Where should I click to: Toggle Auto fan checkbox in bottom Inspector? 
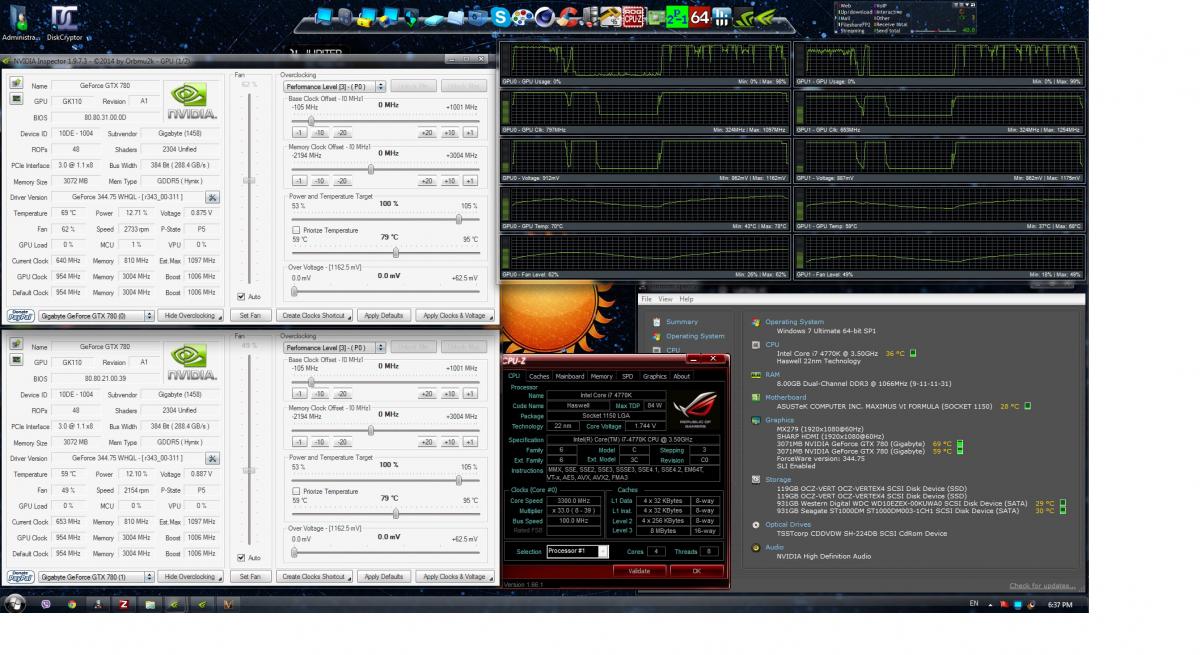(x=241, y=557)
